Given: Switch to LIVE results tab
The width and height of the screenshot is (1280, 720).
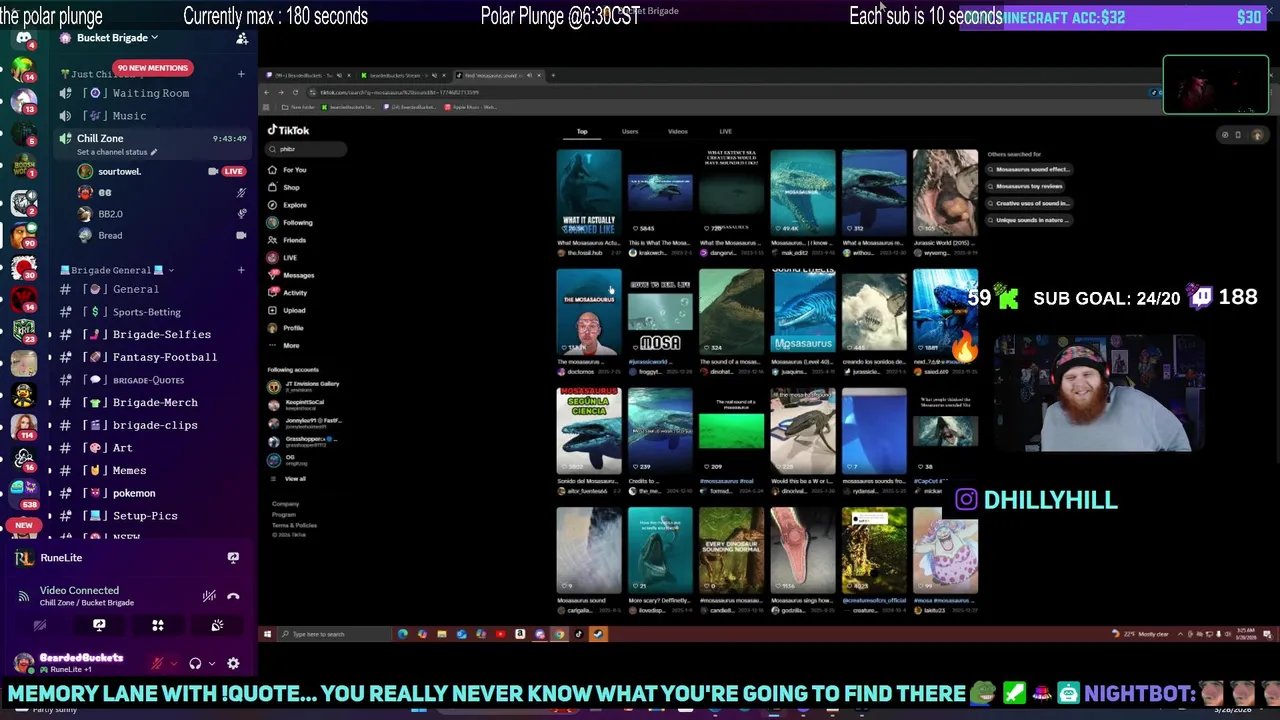Looking at the screenshot, I should tap(725, 131).
